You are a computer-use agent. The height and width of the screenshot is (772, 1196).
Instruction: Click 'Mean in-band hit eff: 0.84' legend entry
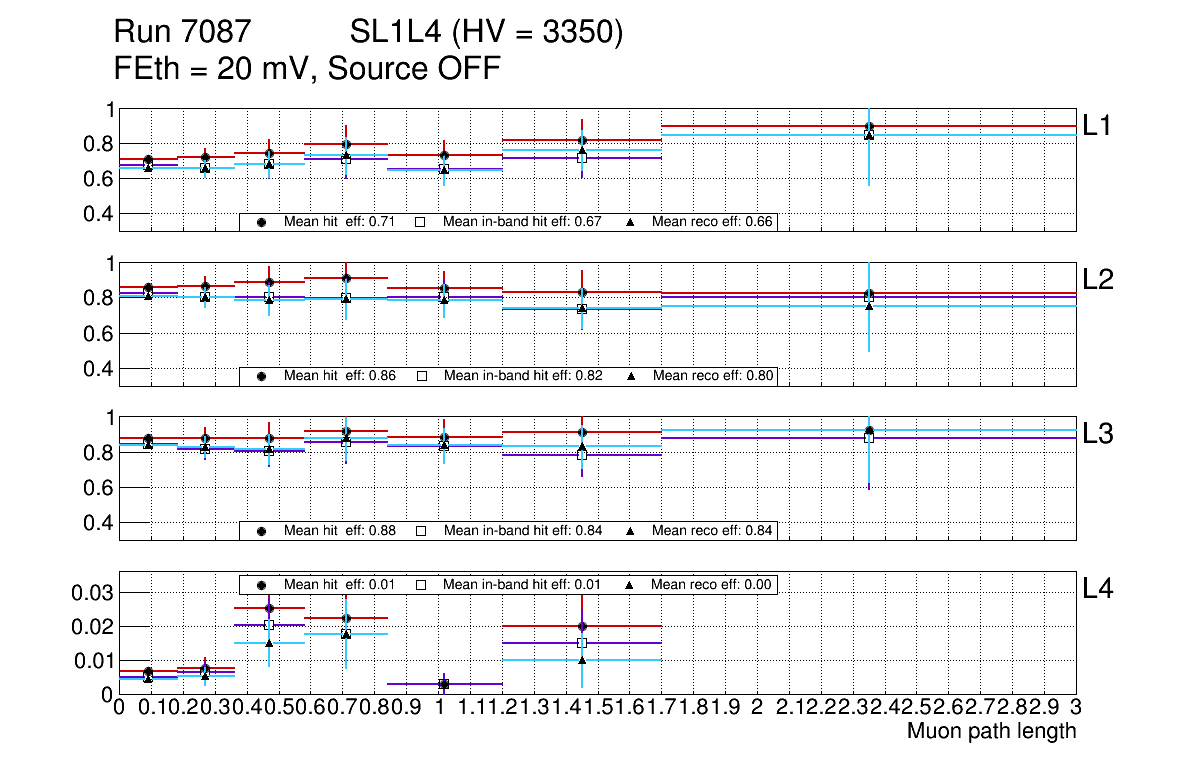point(522,530)
